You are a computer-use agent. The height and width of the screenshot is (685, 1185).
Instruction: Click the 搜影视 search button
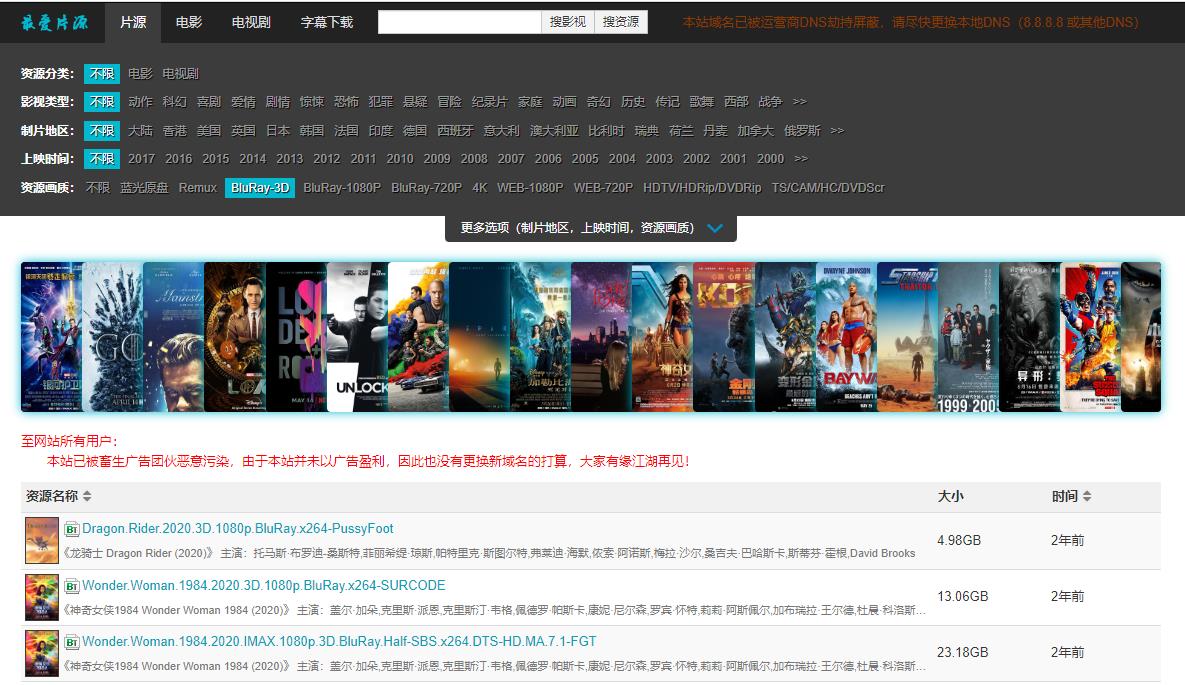tap(568, 22)
